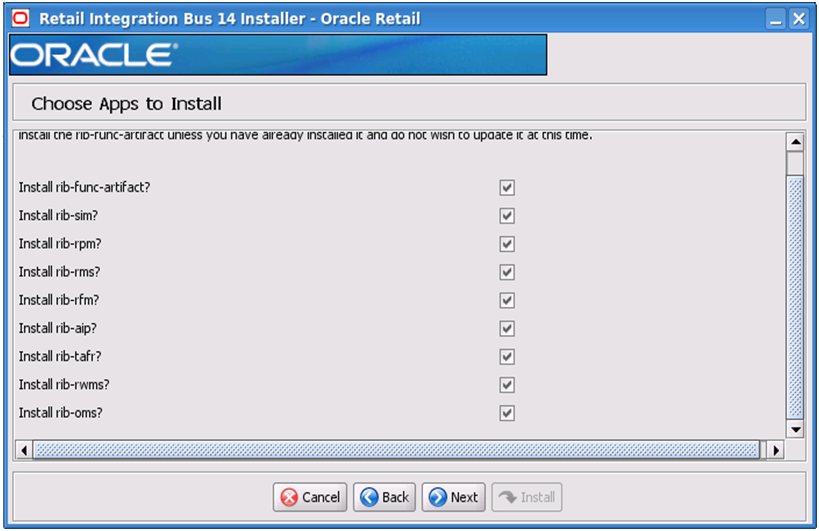Image resolution: width=819 pixels, height=531 pixels.
Task: Toggle the Install rib-rpm checkbox
Action: pyautogui.click(x=507, y=244)
